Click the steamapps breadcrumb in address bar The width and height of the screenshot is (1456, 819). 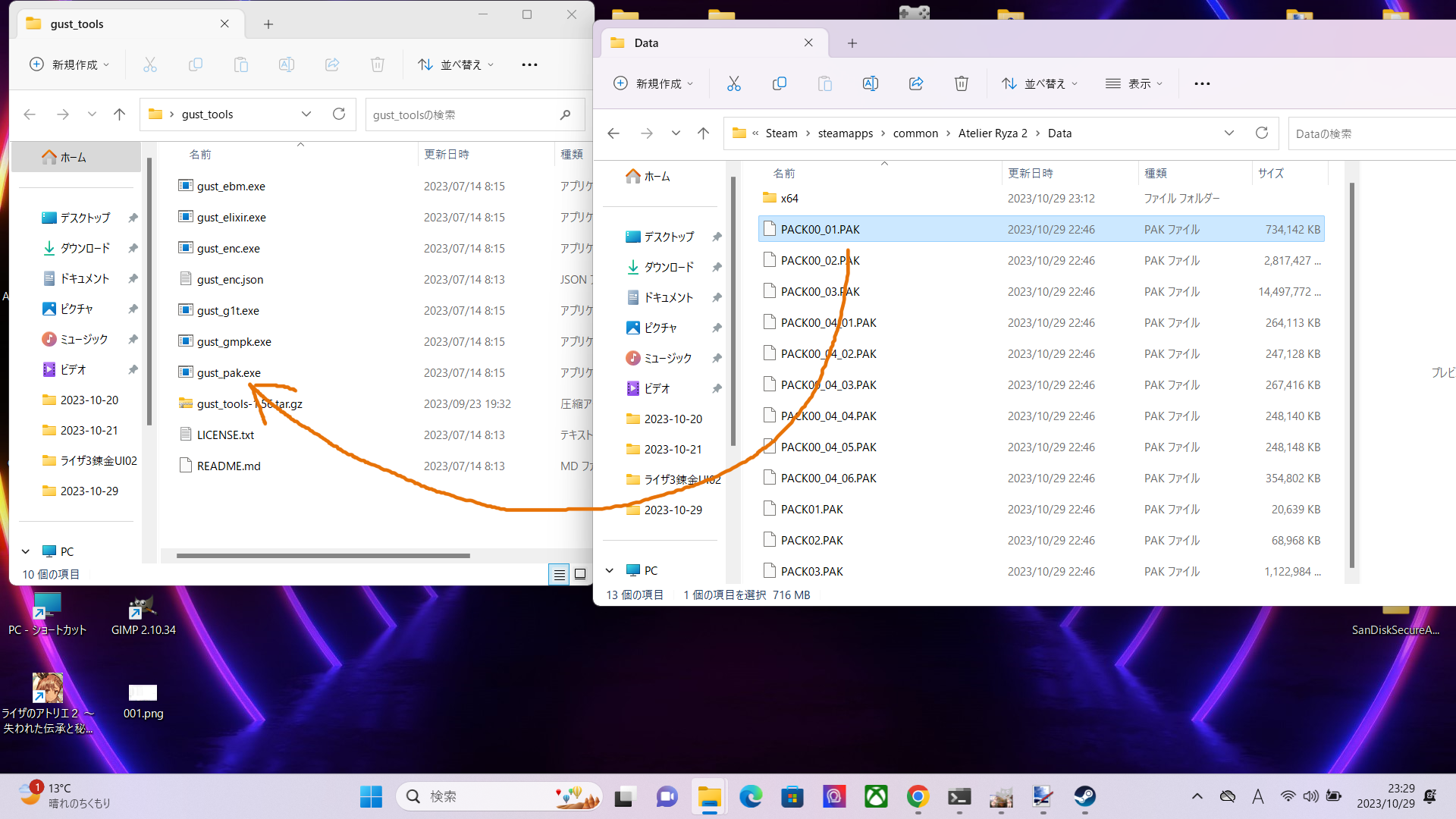tap(846, 133)
